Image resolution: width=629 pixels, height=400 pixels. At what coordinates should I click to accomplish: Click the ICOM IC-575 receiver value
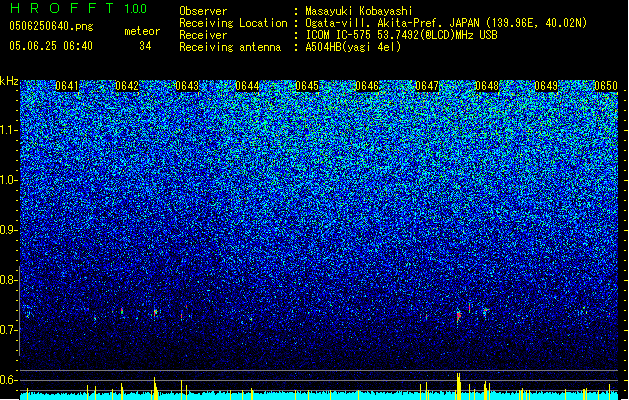click(401, 35)
